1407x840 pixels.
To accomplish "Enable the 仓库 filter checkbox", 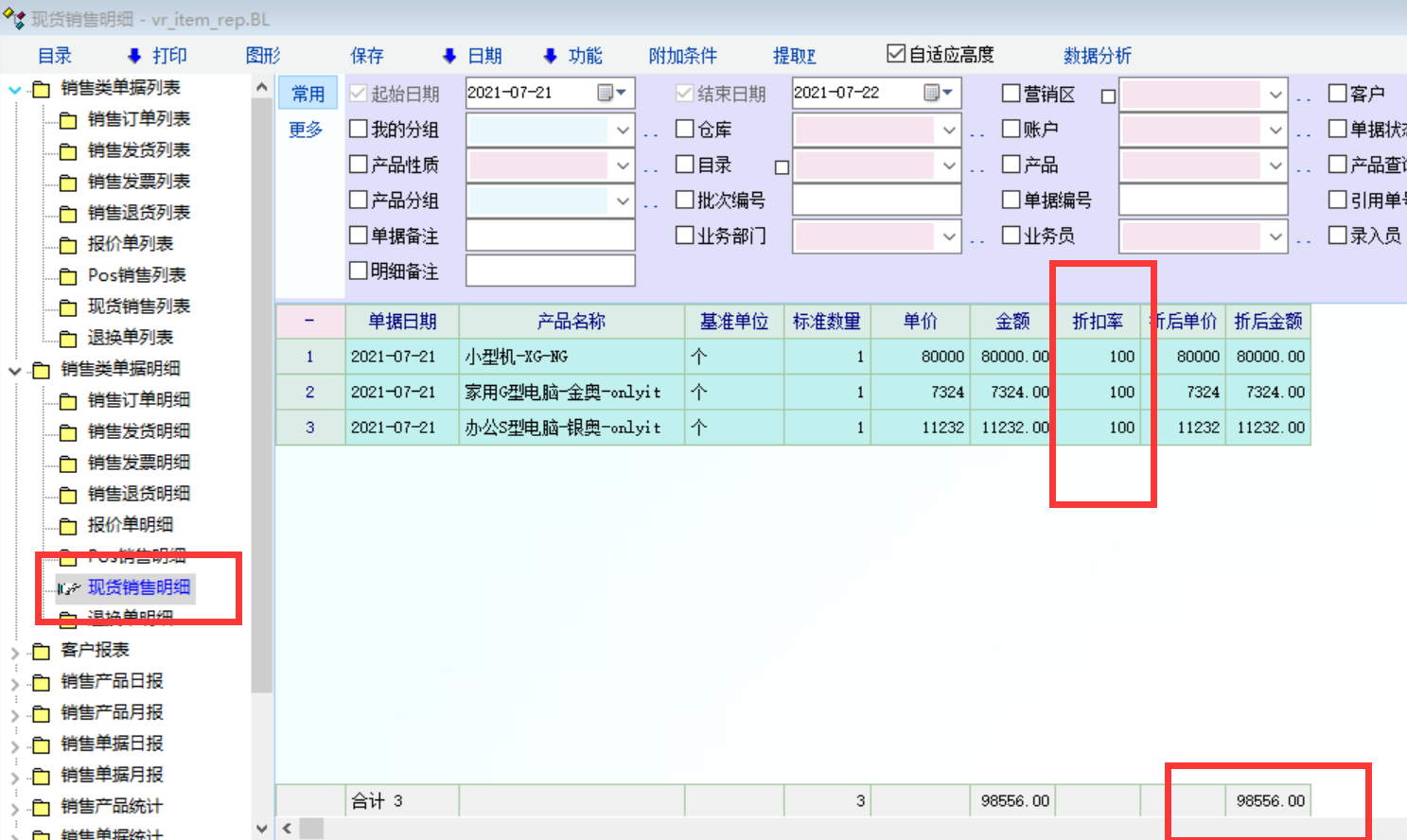I will 685,129.
